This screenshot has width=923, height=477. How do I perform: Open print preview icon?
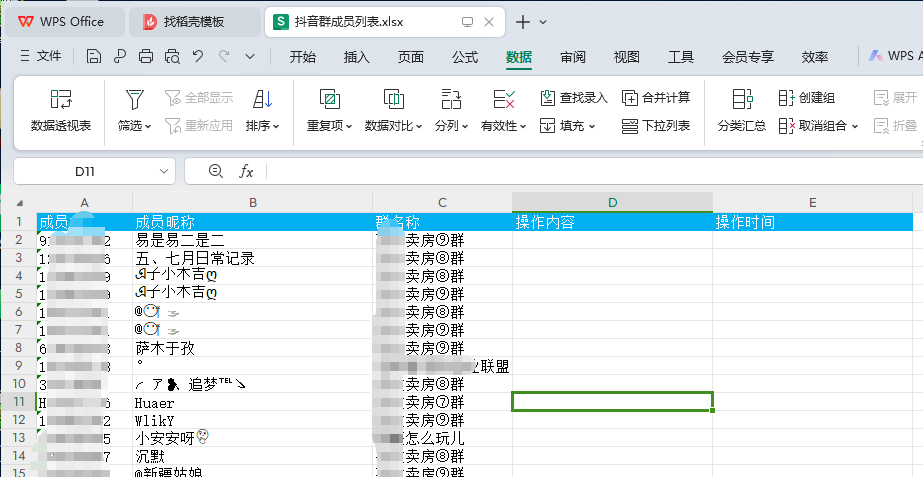click(172, 57)
